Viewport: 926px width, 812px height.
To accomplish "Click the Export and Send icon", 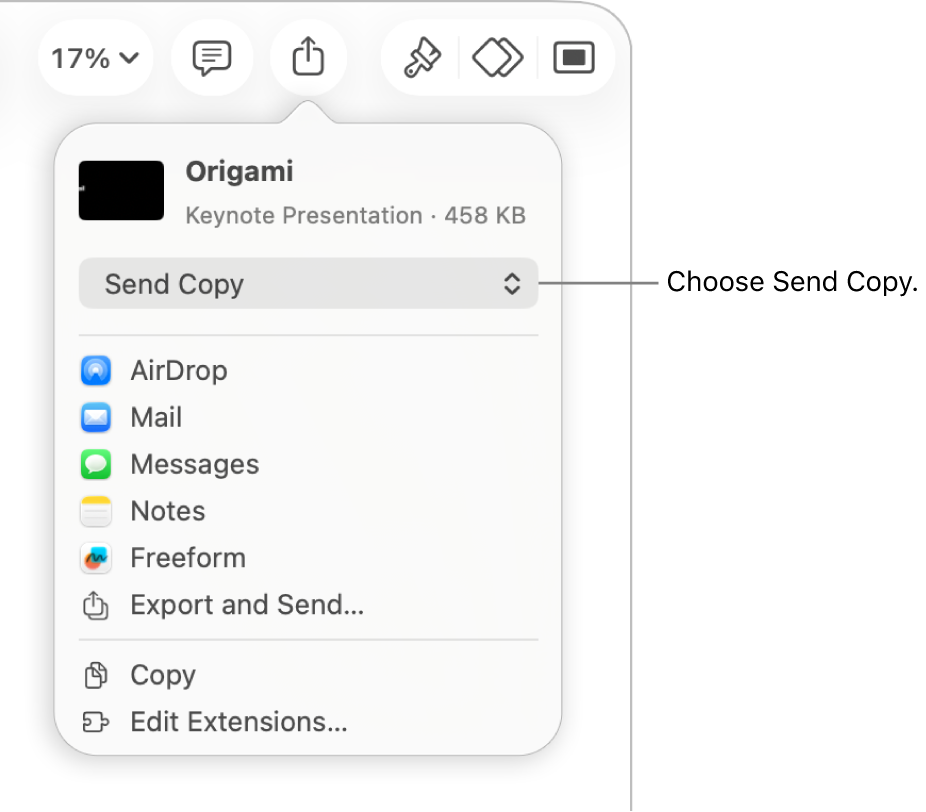I will point(95,605).
